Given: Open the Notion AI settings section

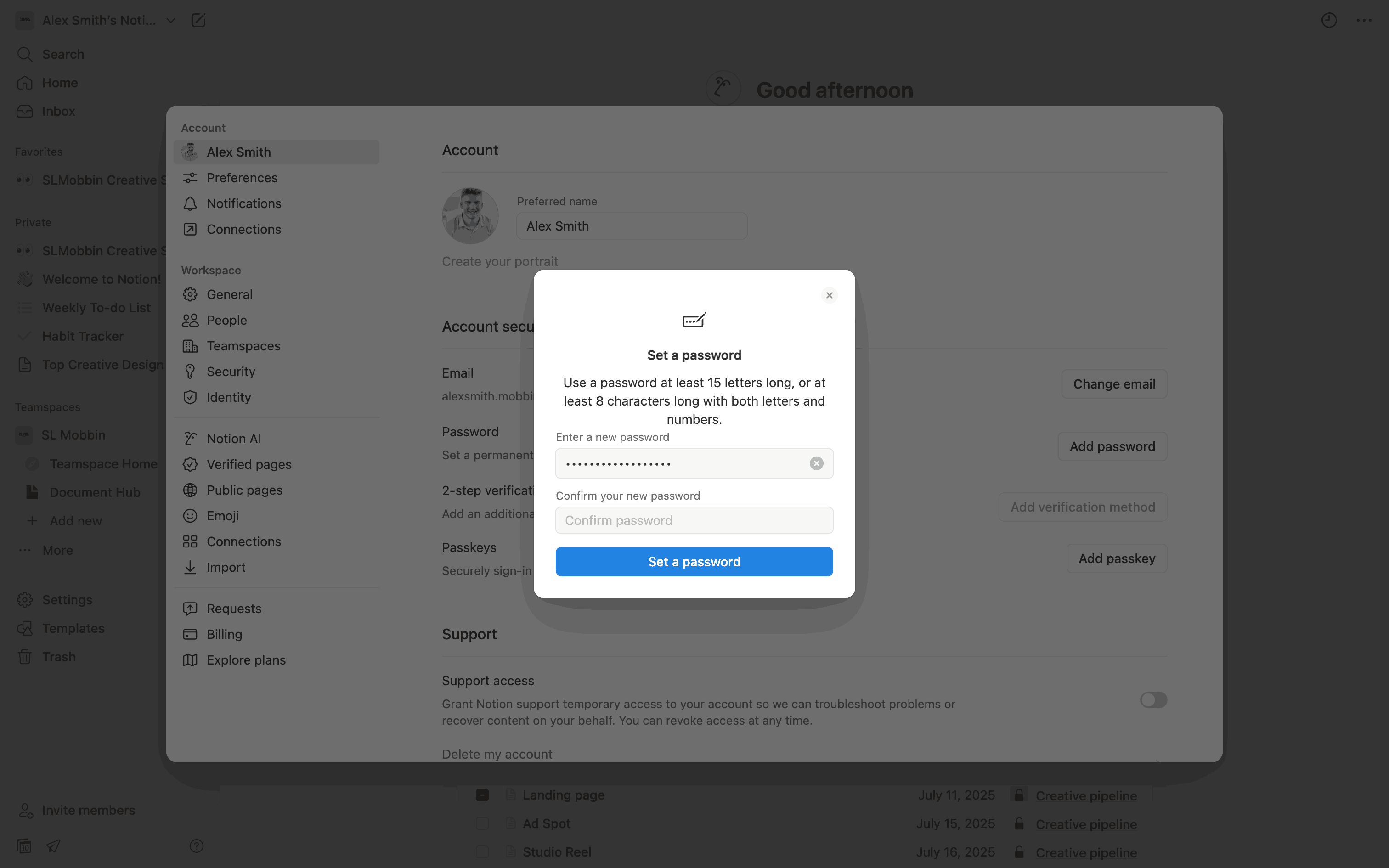Looking at the screenshot, I should coord(234,439).
